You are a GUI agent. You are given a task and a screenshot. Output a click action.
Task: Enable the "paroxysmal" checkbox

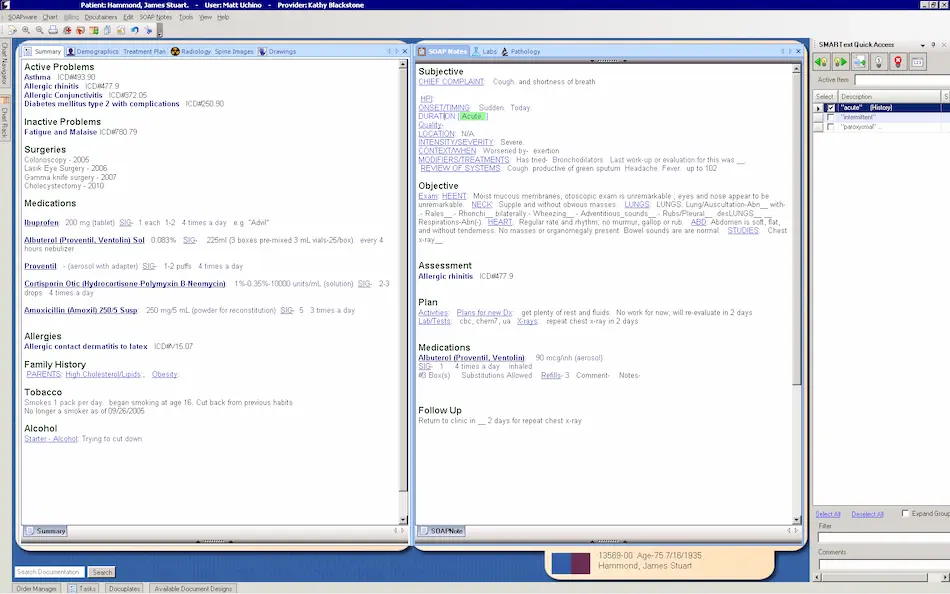pos(830,126)
